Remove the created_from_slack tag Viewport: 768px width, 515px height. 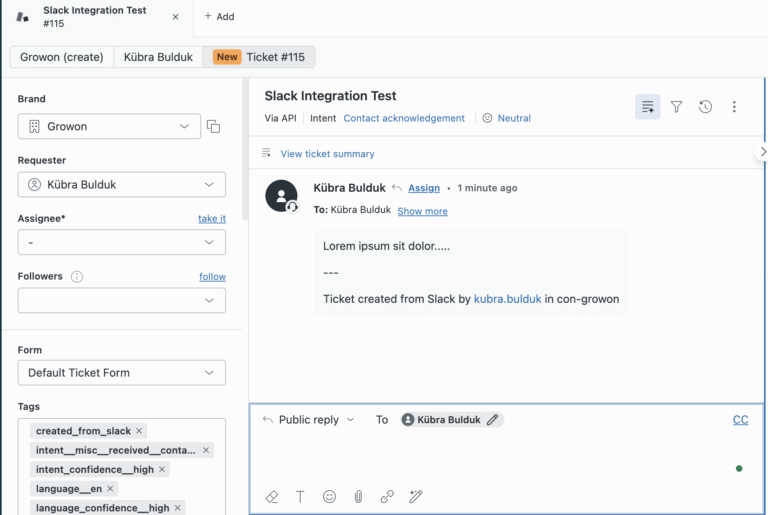[139, 431]
